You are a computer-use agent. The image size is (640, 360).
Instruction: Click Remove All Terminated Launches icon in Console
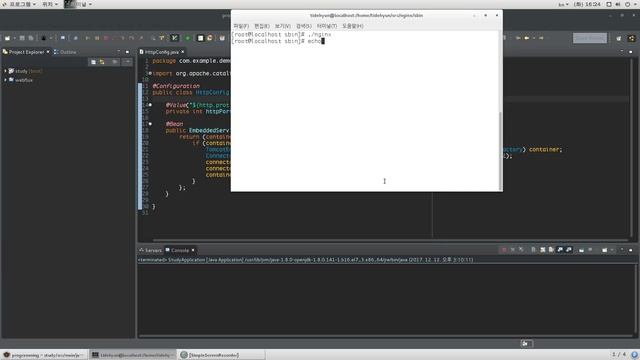click(x=521, y=250)
